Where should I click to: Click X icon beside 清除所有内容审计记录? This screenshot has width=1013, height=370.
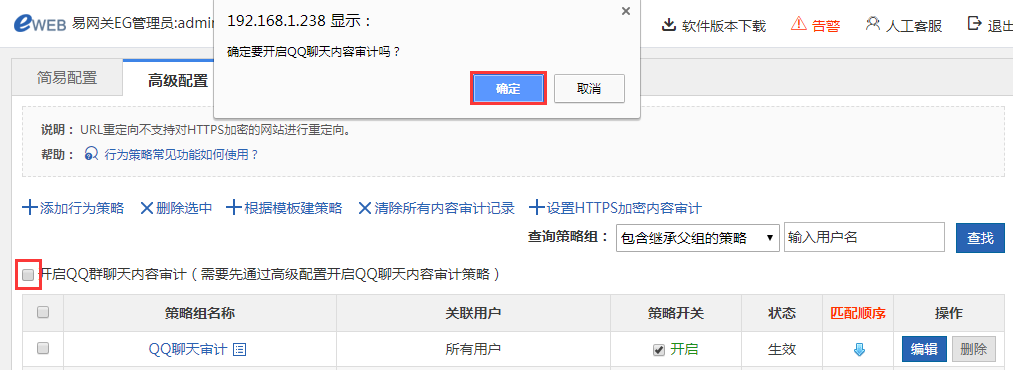366,208
